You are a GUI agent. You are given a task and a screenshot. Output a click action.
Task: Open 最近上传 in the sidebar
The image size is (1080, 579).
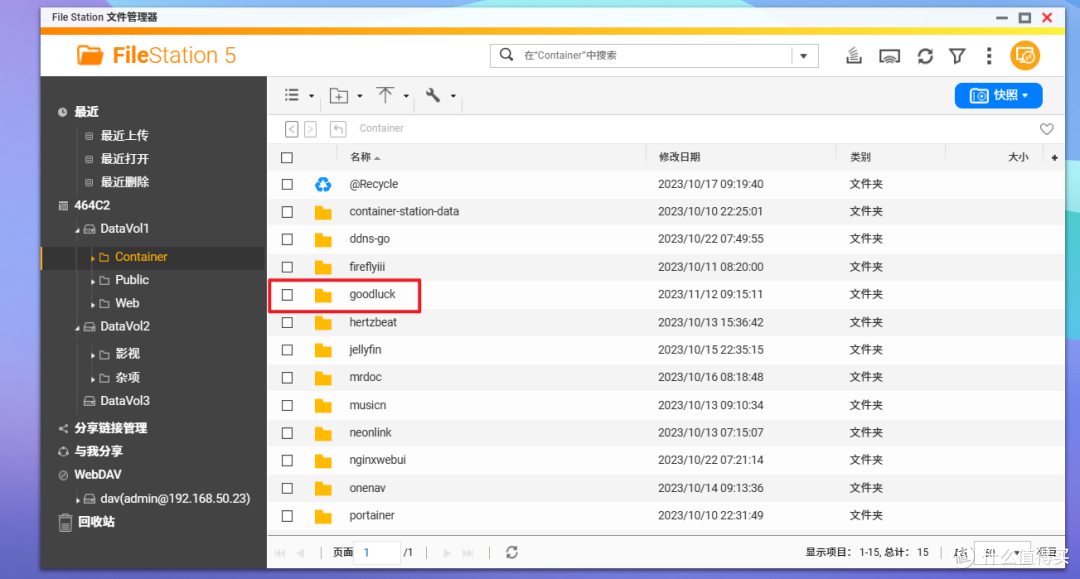125,136
